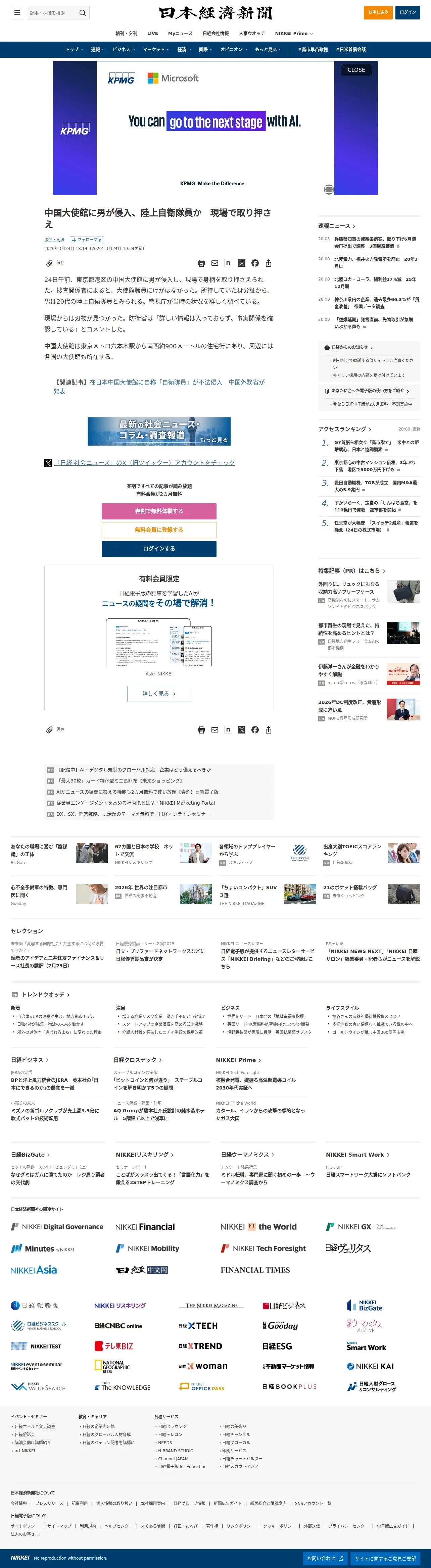This screenshot has height=1568, width=431.
Task: Close the KPMG ad with CLOSE button
Action: coord(356,70)
